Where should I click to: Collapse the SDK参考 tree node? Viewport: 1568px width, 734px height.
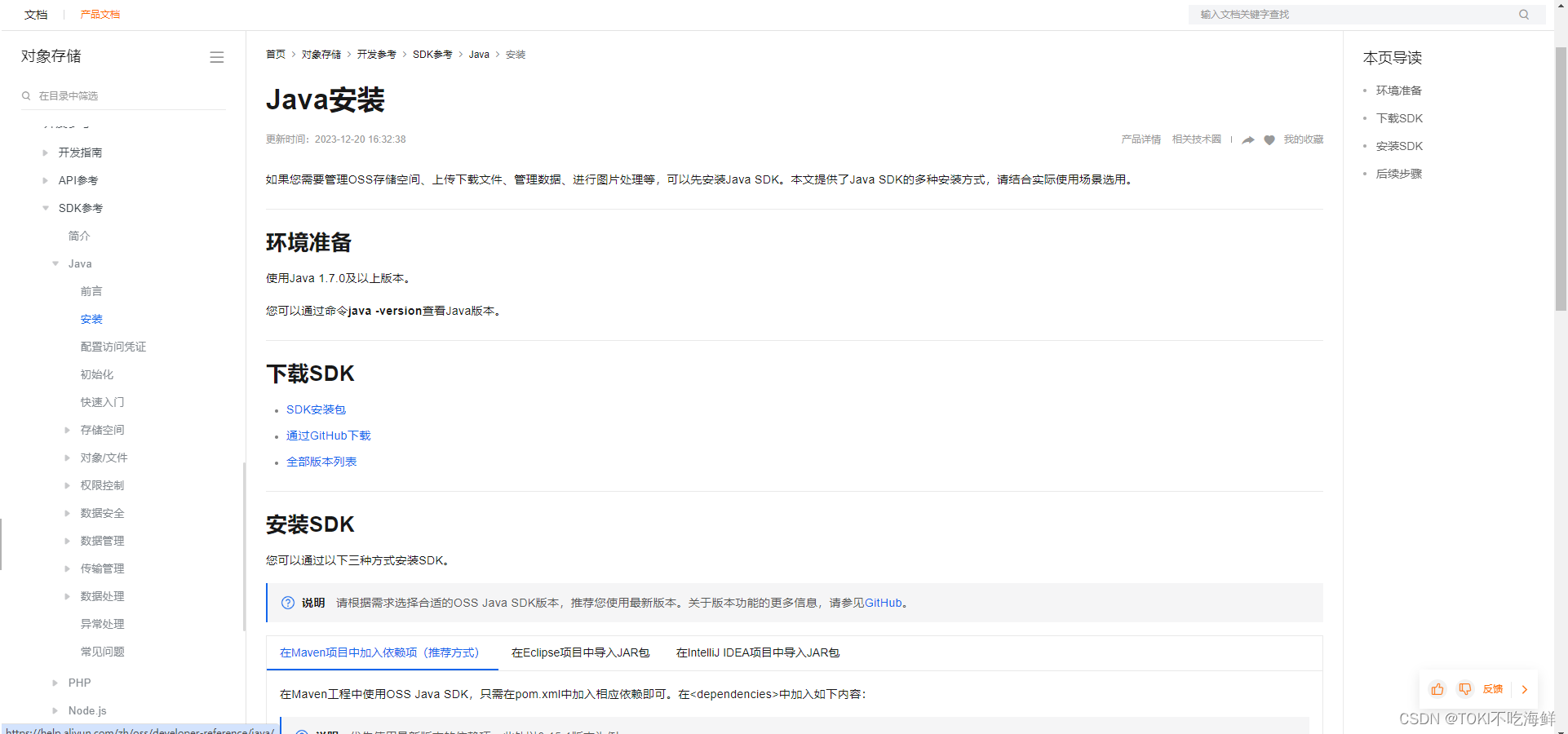point(46,208)
